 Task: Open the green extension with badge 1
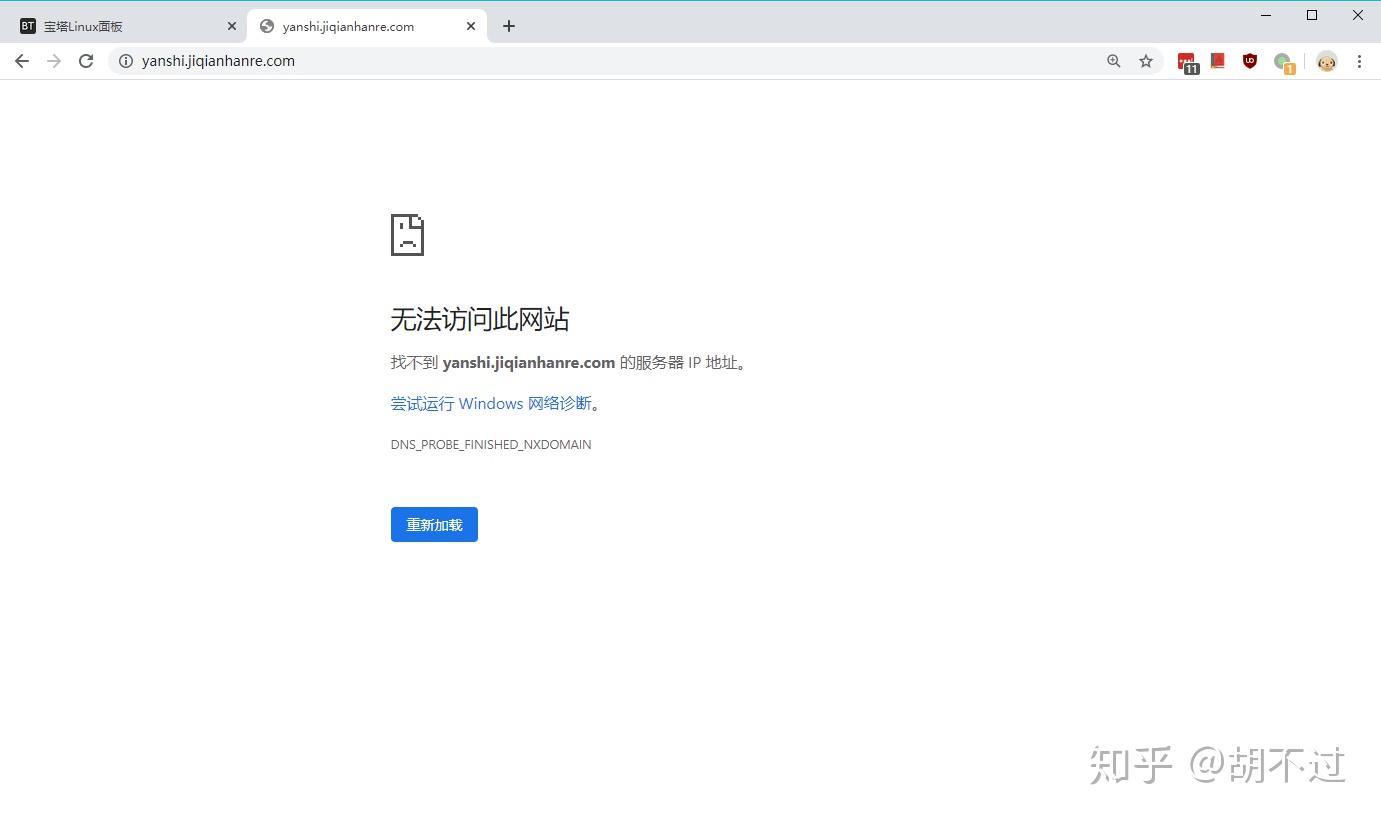point(1284,63)
